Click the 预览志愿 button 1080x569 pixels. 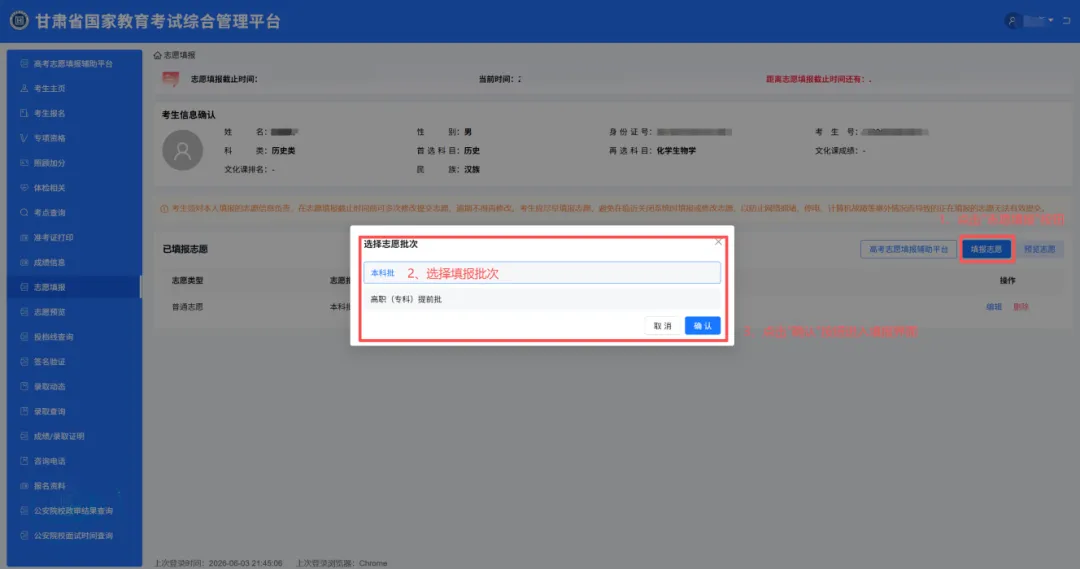1039,249
